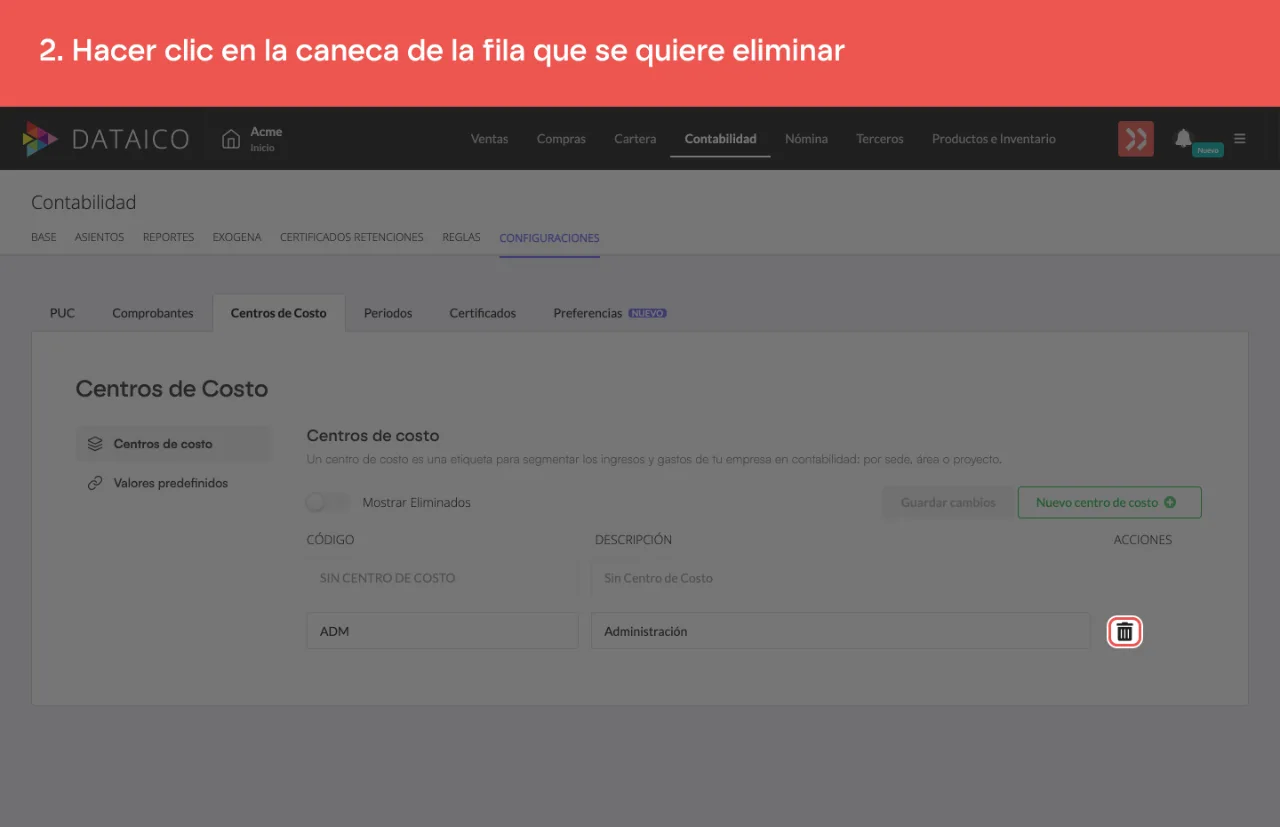Open the Nómina menu
Viewport: 1280px width, 827px height.
(806, 139)
